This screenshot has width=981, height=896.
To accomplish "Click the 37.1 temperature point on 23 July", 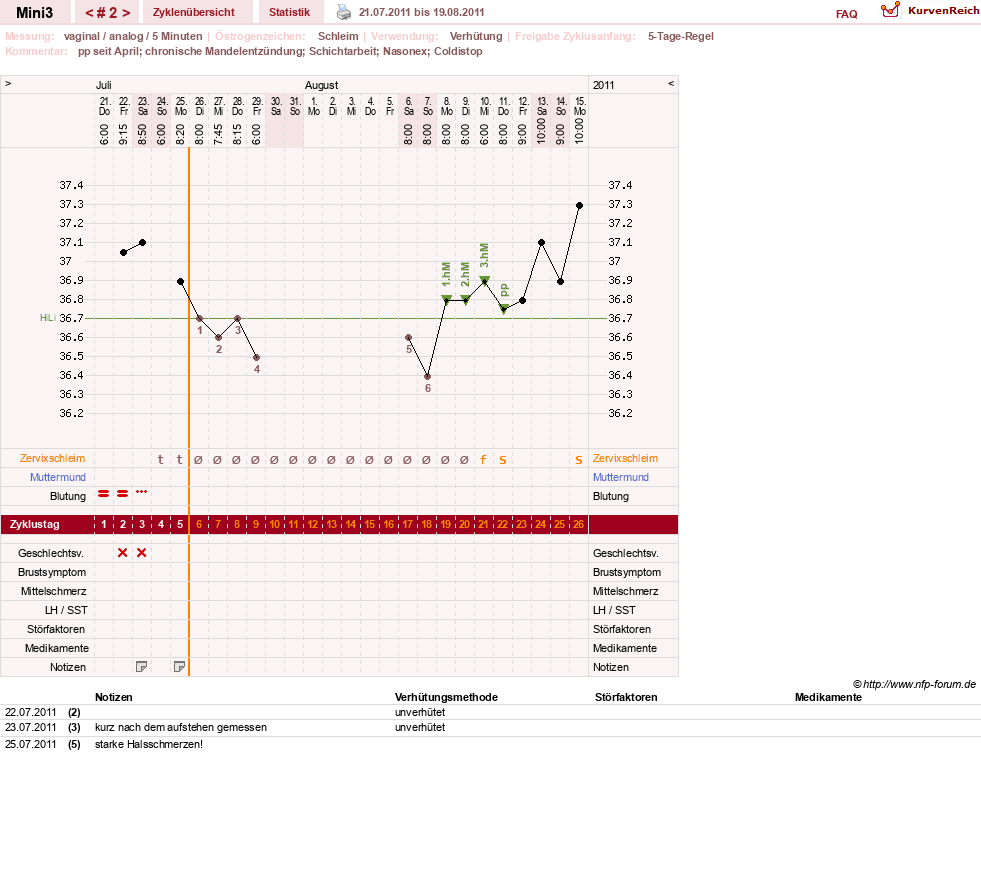I will [142, 243].
